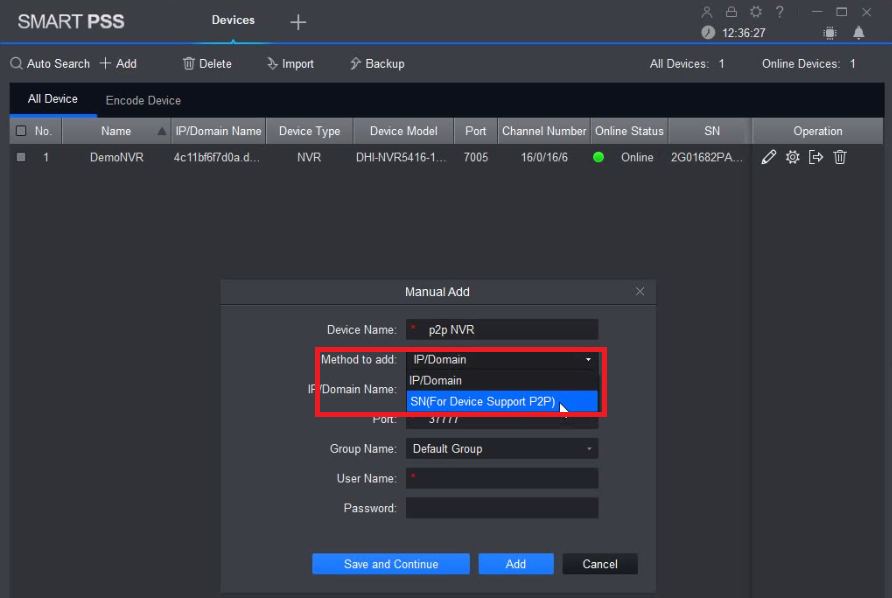Toggle the select-all checkbox in table header
This screenshot has width=892, height=598.
point(21,131)
